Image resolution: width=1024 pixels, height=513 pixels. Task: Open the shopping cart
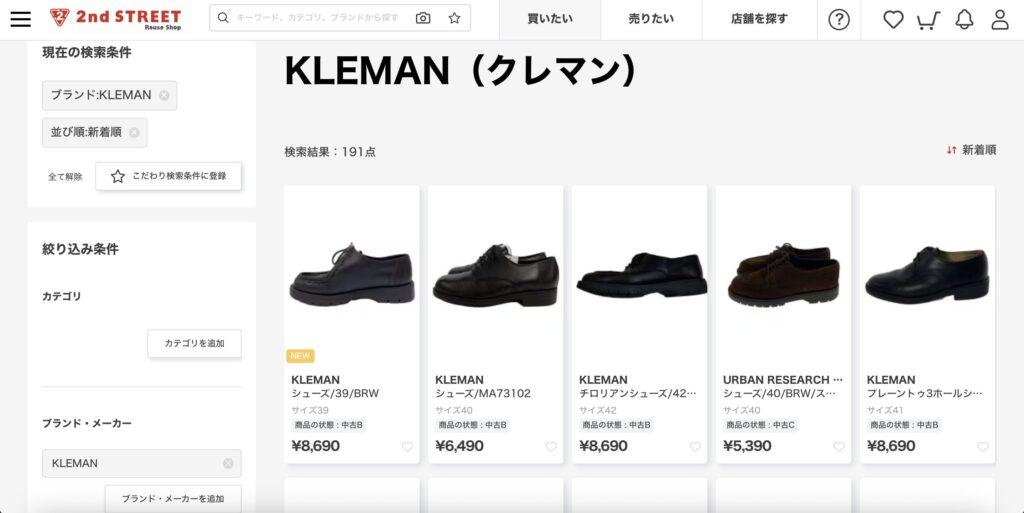point(928,20)
